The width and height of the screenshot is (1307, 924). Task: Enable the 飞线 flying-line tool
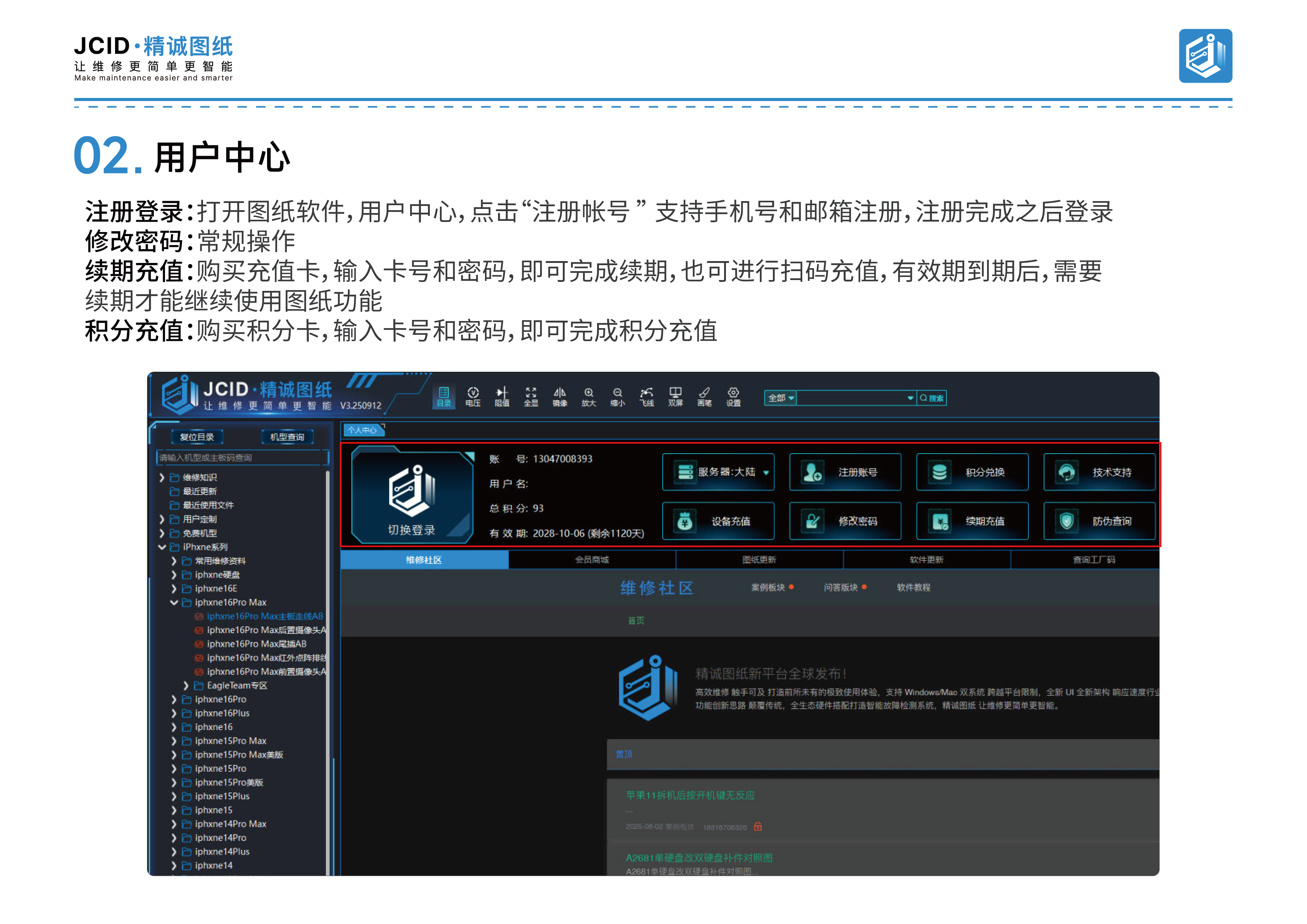coord(647,397)
